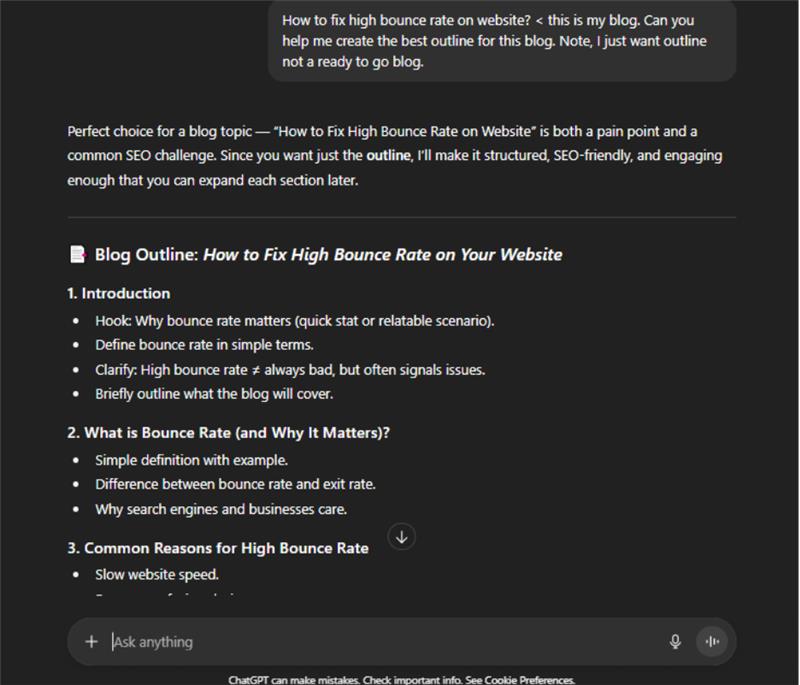Click the 'Slow website speed.' bullet
800x685 pixels.
pos(156,574)
